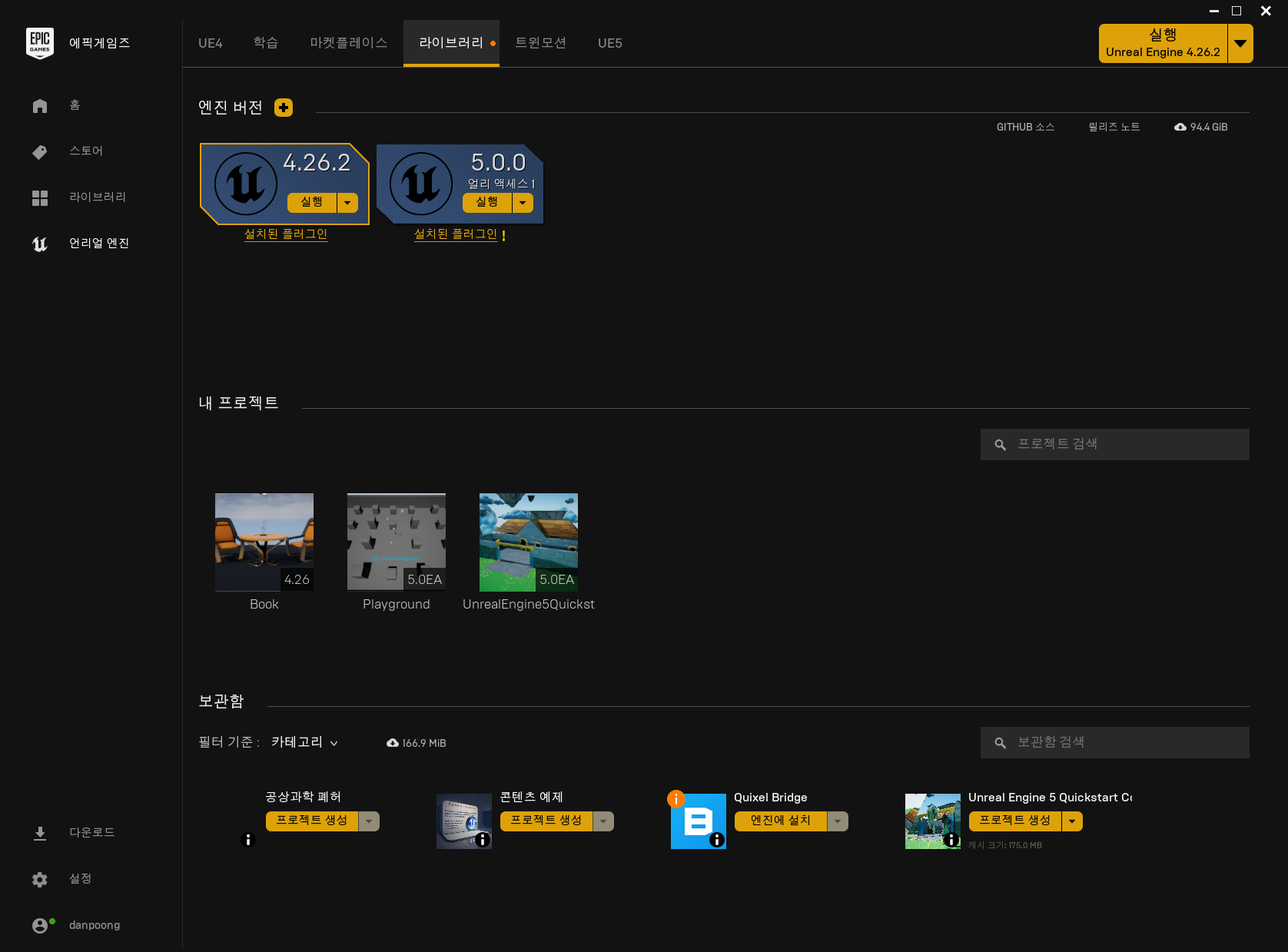Click orange update badge on Quixel Bridge

(x=676, y=799)
